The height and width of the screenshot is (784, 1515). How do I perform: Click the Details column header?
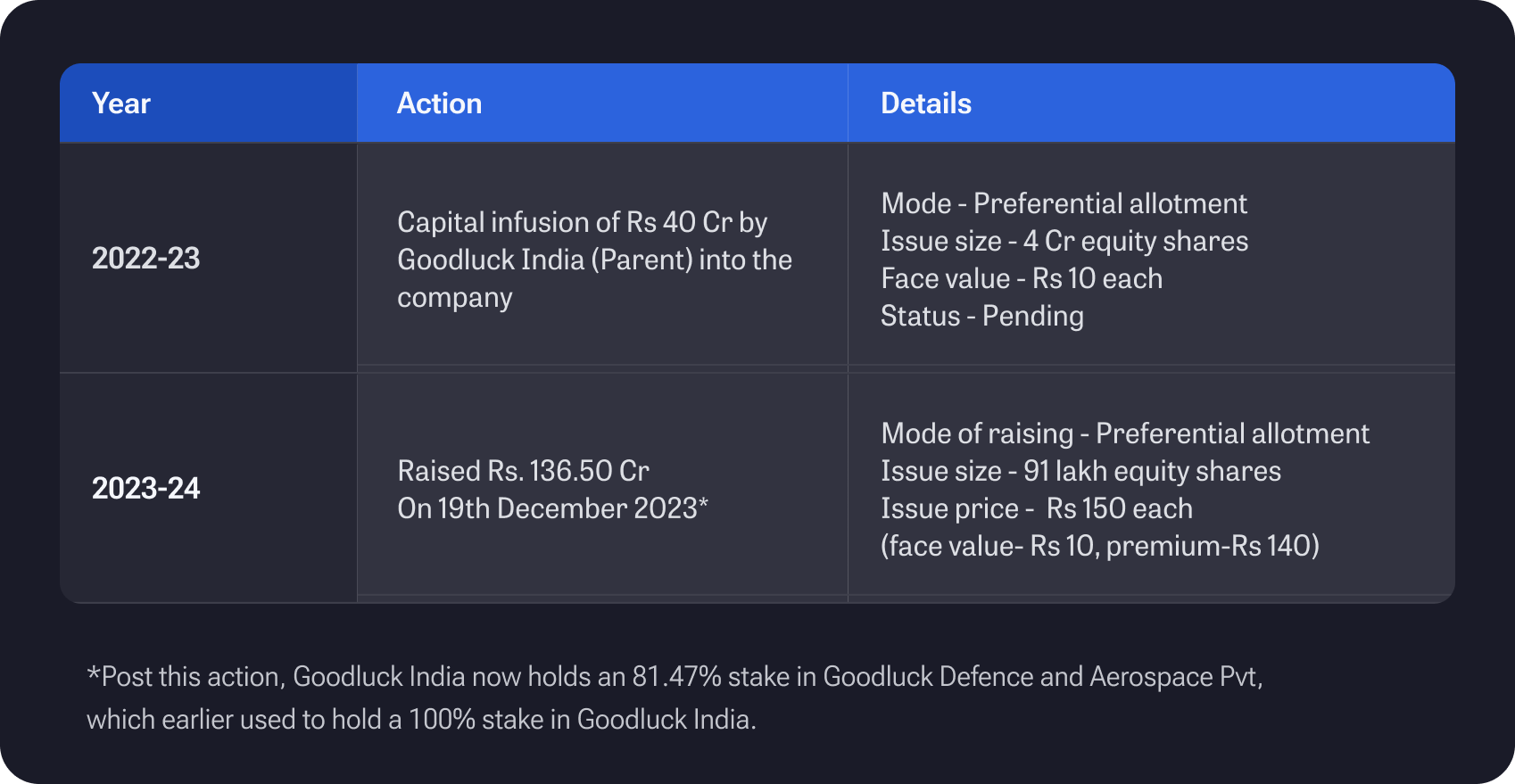(925, 103)
